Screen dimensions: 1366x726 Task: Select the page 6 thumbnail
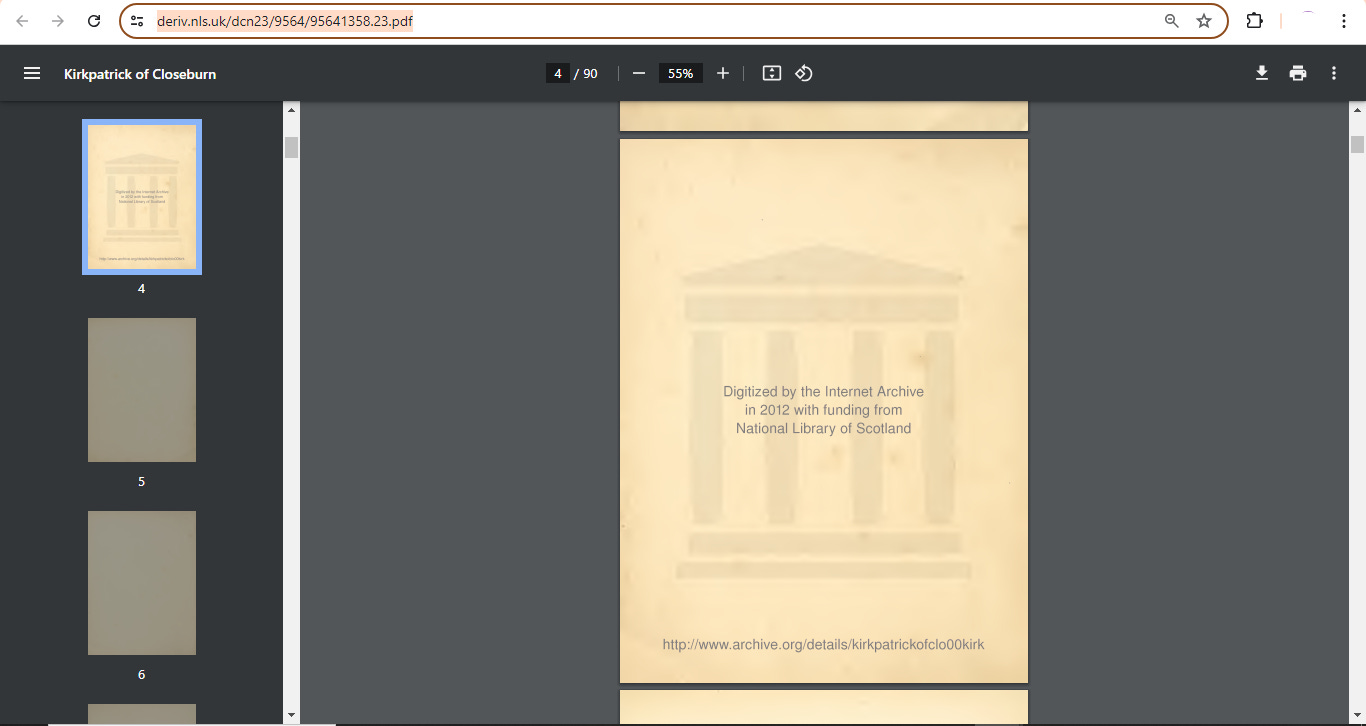point(142,583)
